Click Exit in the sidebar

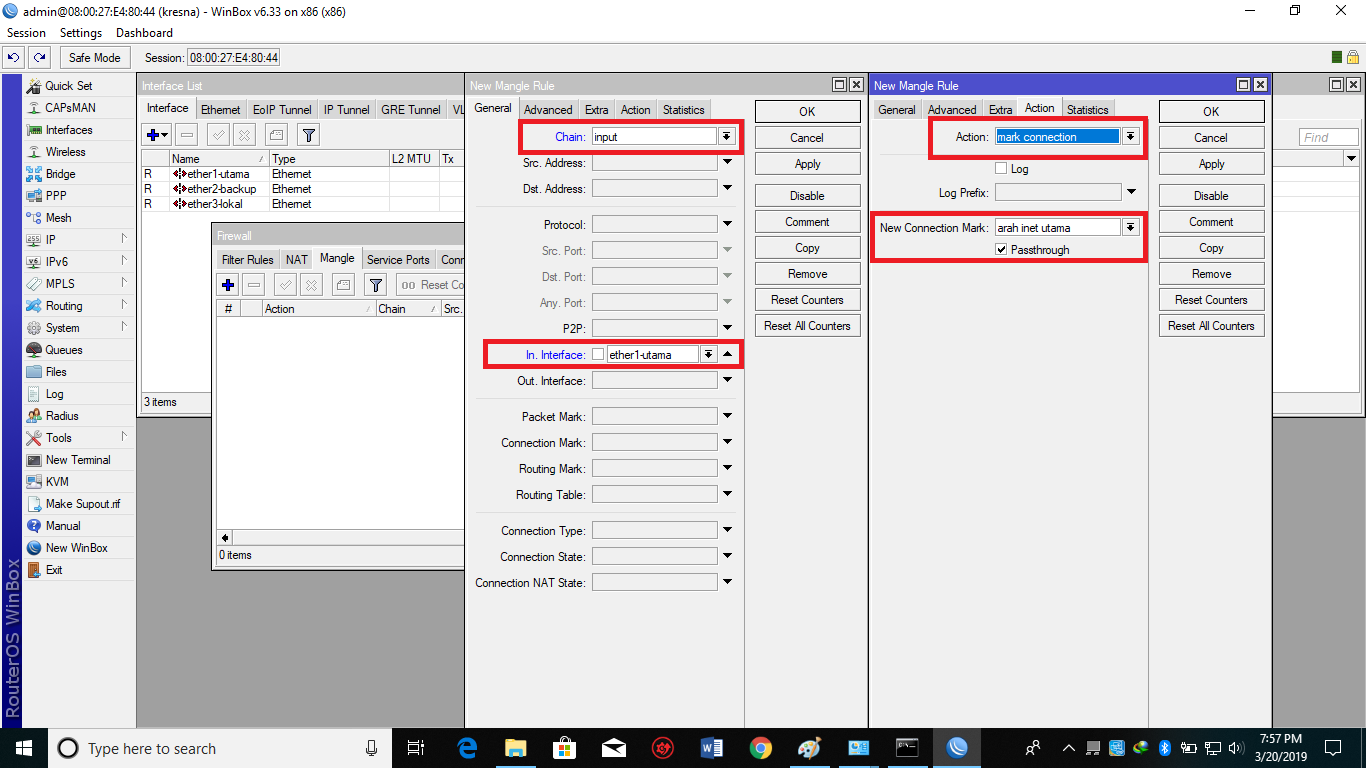tap(54, 570)
